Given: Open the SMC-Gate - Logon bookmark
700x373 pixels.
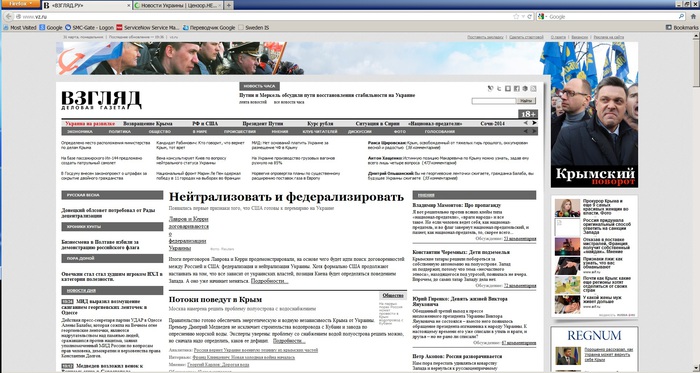Looking at the screenshot, I should click(x=89, y=28).
